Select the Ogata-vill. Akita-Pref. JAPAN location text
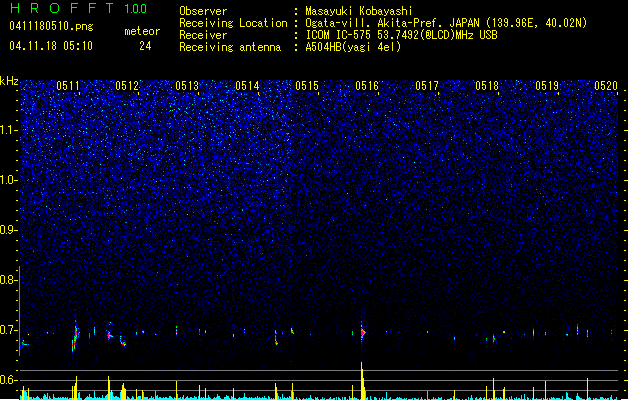629x400 pixels. 446,23
